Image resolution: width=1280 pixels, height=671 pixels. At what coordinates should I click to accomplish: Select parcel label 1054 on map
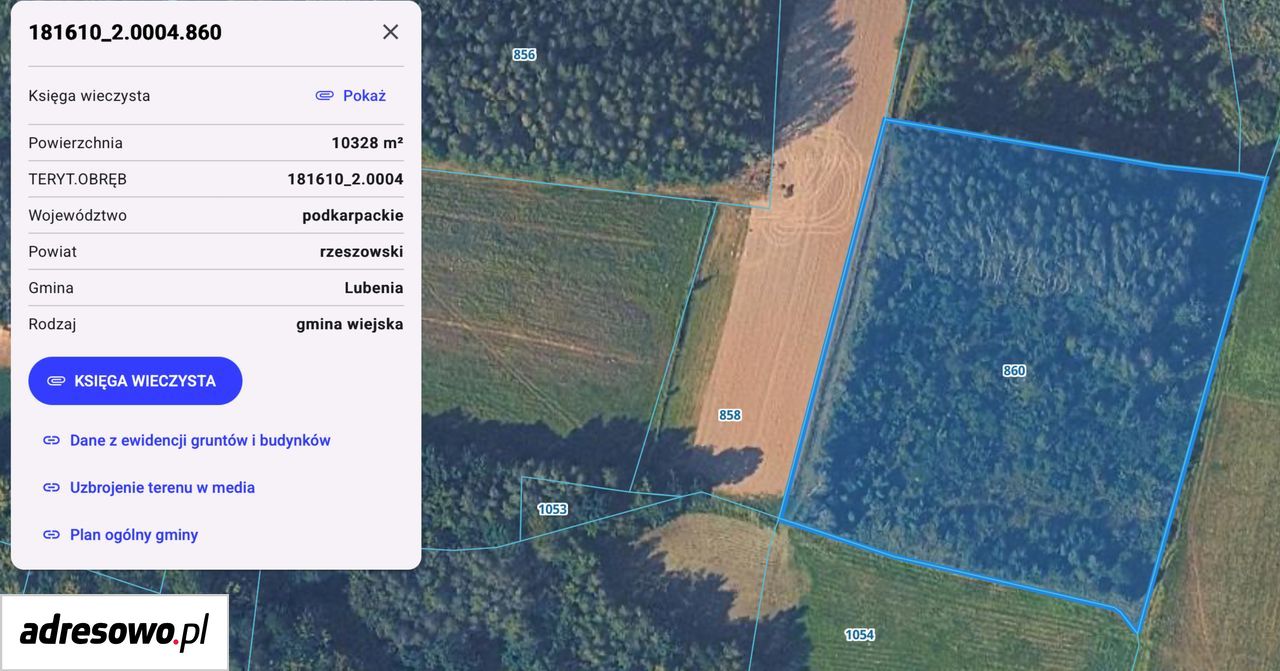[859, 635]
